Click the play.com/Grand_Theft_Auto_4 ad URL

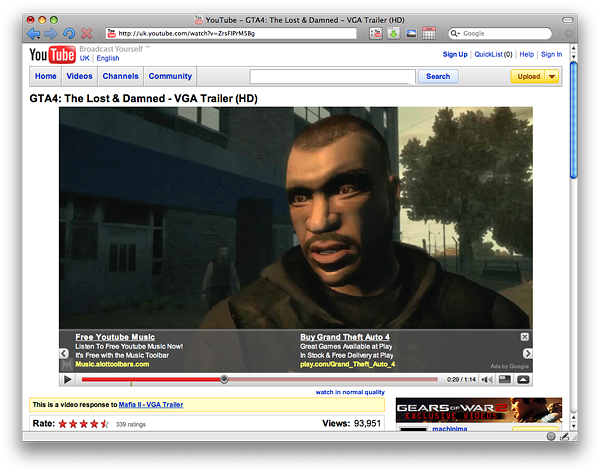(x=347, y=364)
